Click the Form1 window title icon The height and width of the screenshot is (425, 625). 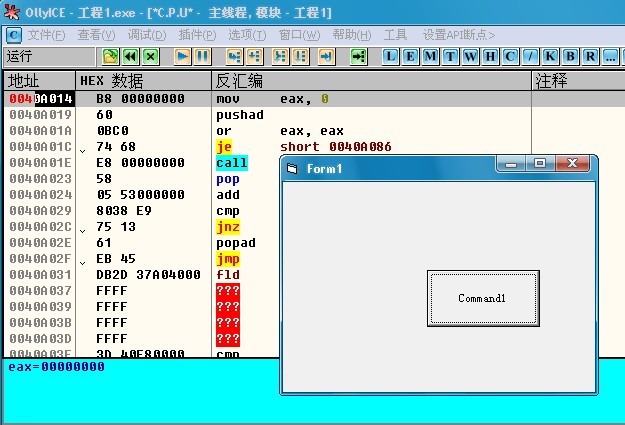(x=292, y=169)
